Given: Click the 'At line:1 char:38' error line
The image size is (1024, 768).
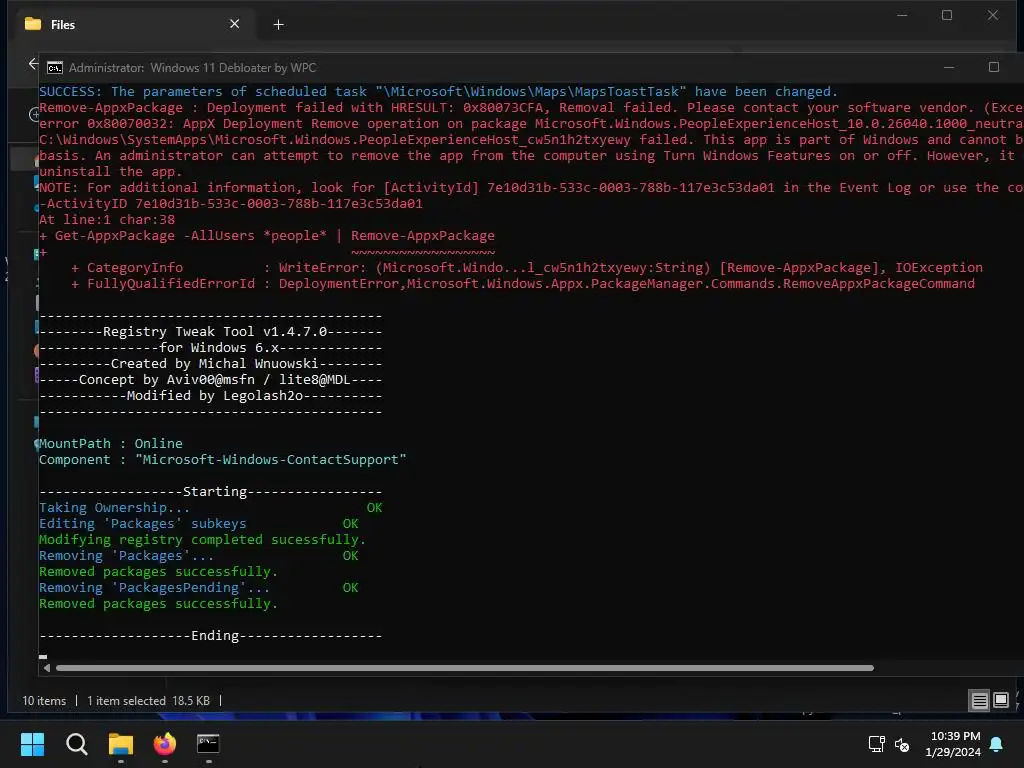Looking at the screenshot, I should click(x=106, y=219).
